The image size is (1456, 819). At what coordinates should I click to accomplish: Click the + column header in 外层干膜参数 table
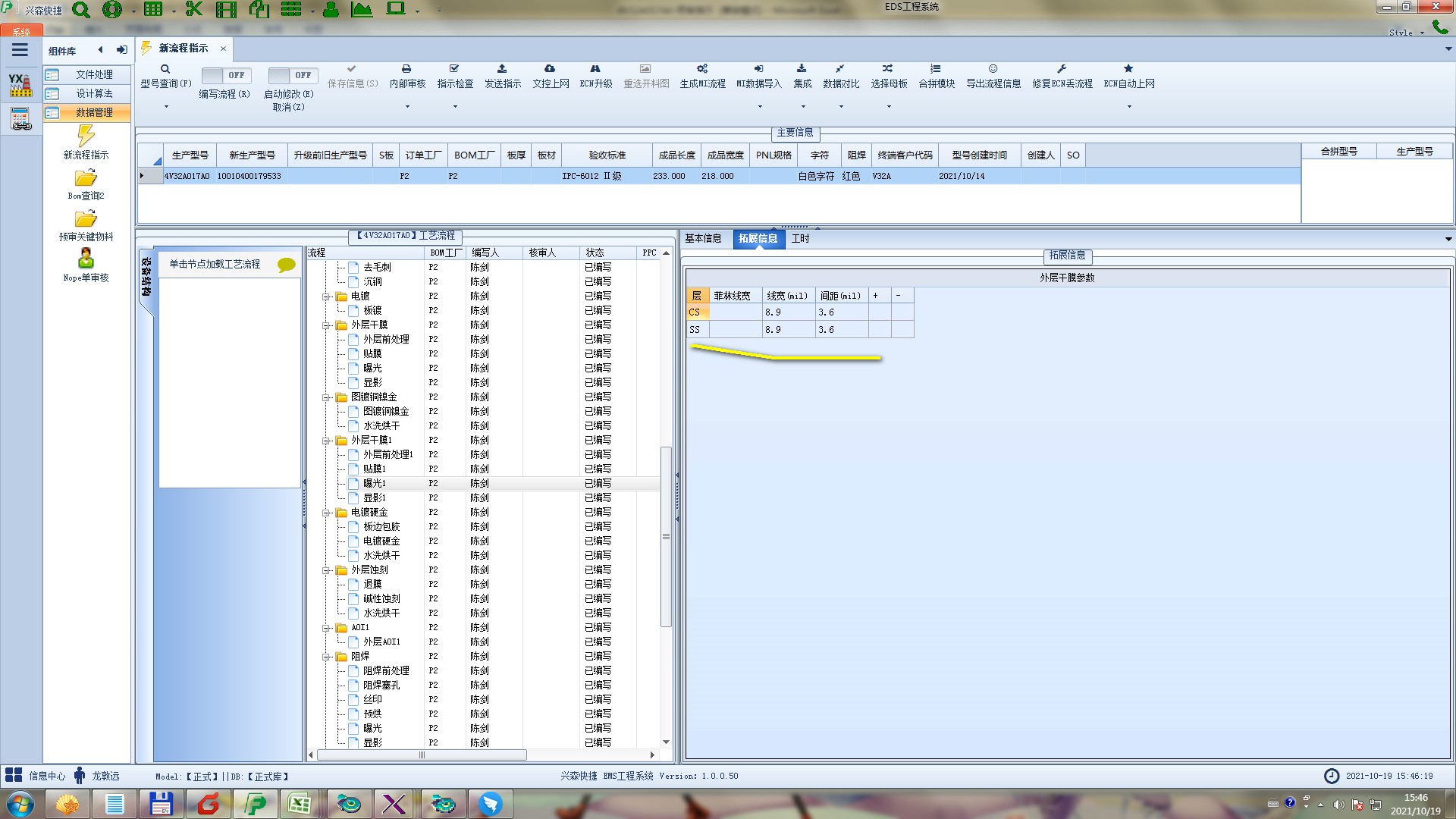[880, 296]
